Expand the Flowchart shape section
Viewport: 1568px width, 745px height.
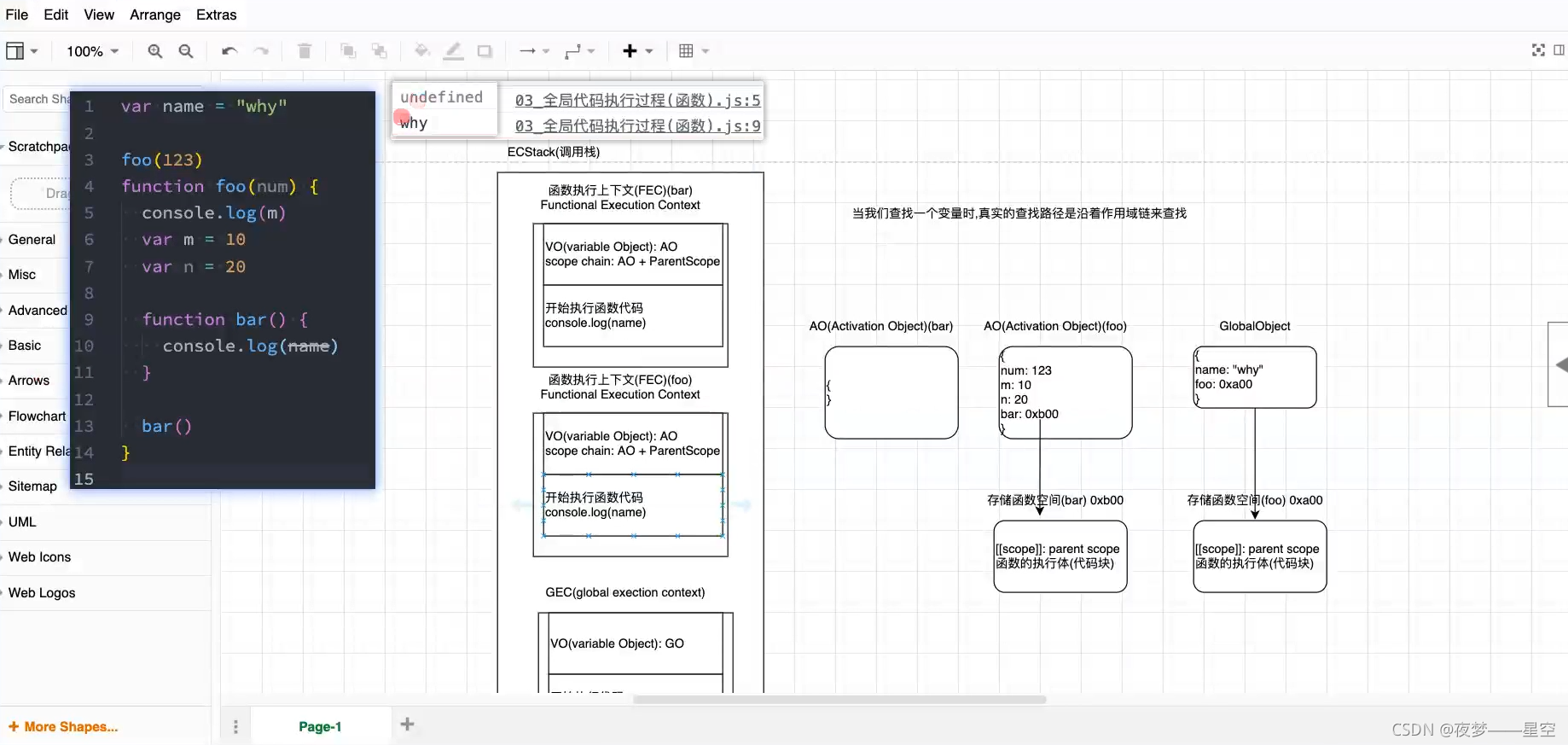click(35, 416)
